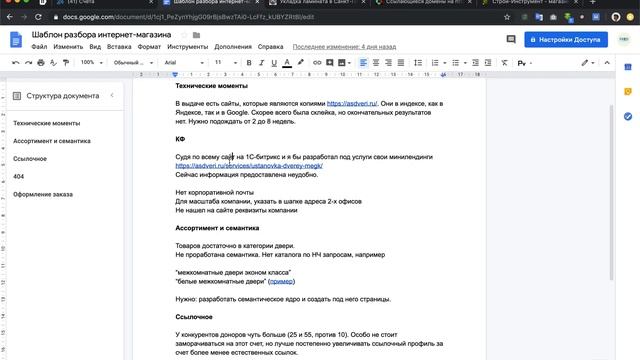This screenshot has width=640, height=360.
Task: Jump to Ссылочное in outline
Action: click(30, 159)
